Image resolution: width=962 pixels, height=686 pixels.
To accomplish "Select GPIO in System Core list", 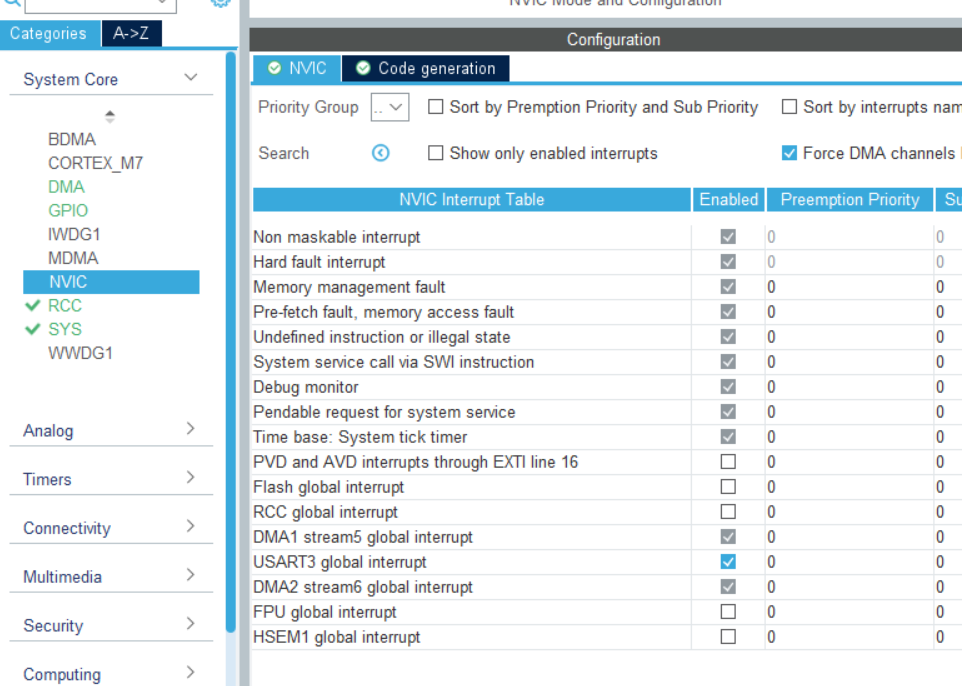I will coord(68,210).
